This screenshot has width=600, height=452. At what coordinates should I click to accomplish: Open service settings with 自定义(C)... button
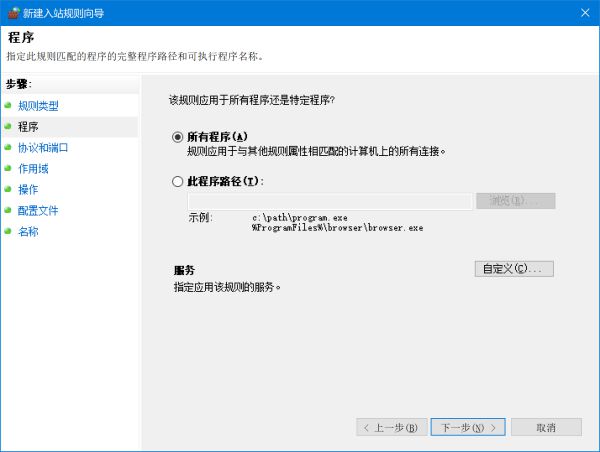[513, 269]
